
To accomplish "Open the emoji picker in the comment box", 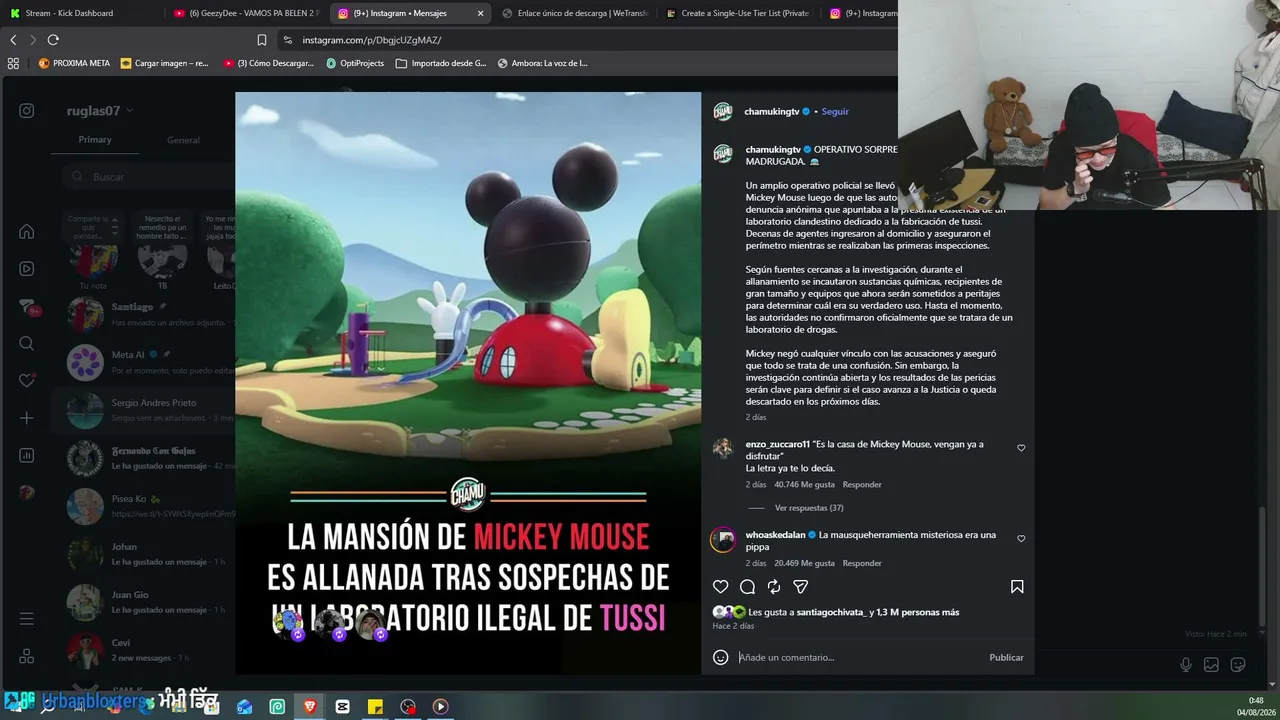I will point(720,657).
